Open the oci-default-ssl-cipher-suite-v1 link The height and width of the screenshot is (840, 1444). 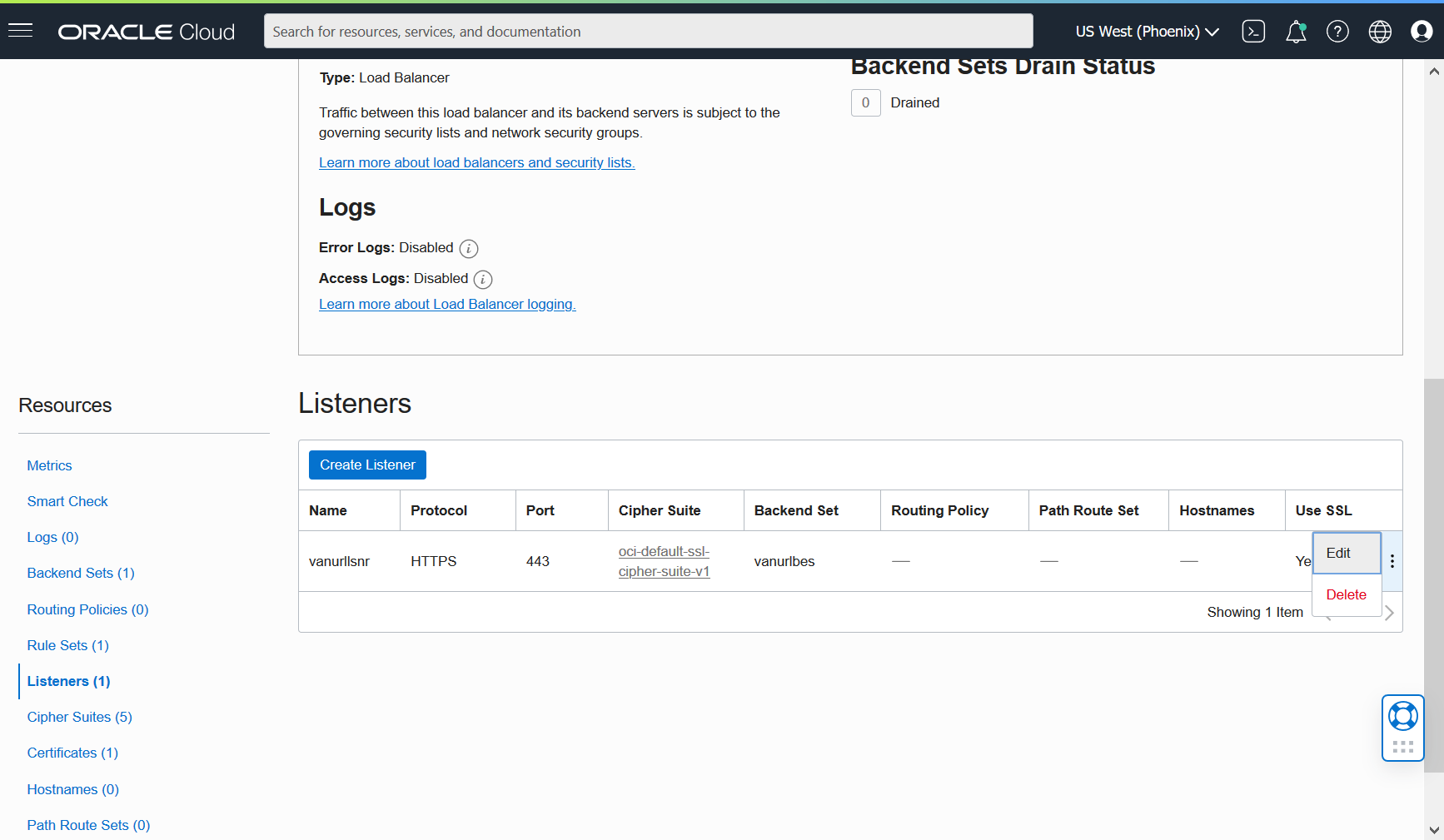click(664, 561)
